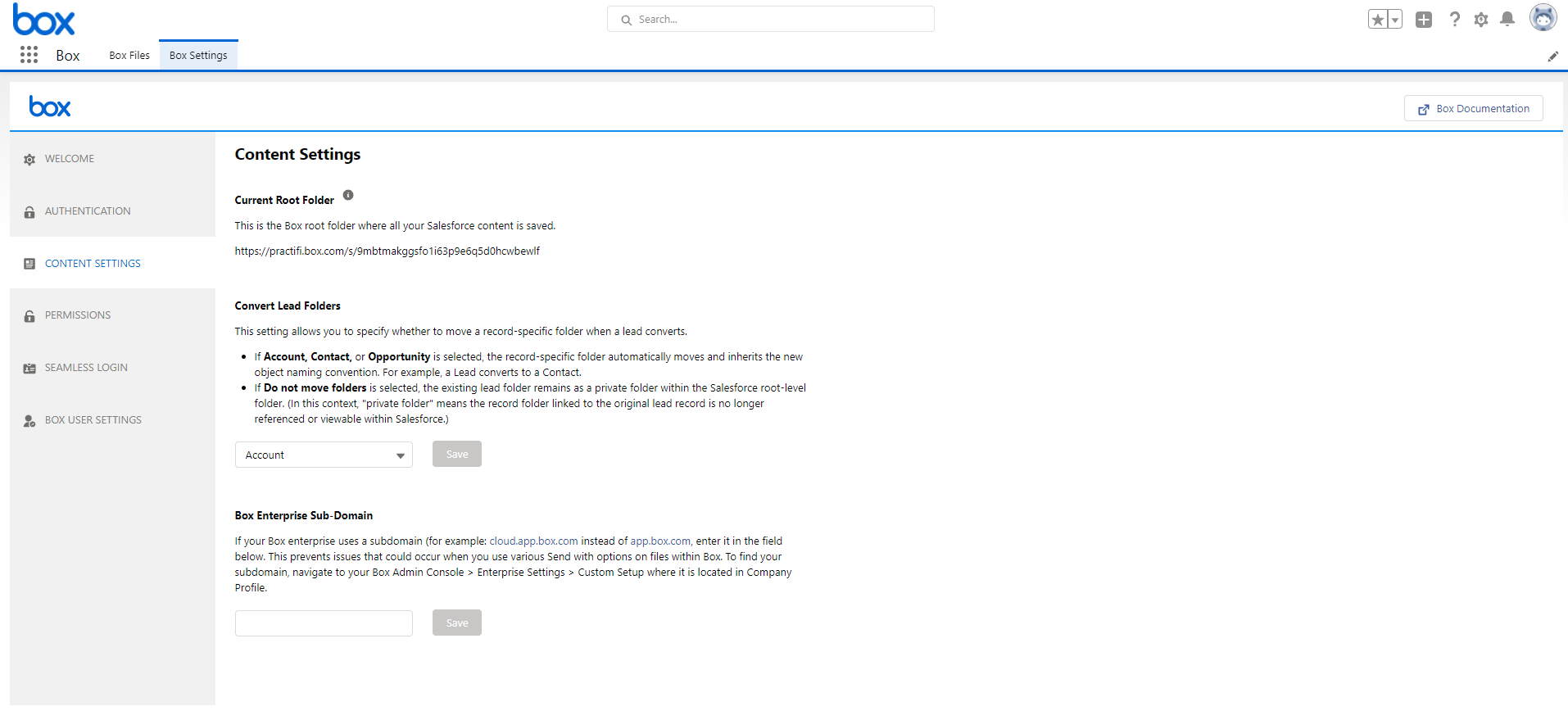Click the Permissions unlock icon in sidebar
The image size is (1568, 720).
(x=29, y=316)
